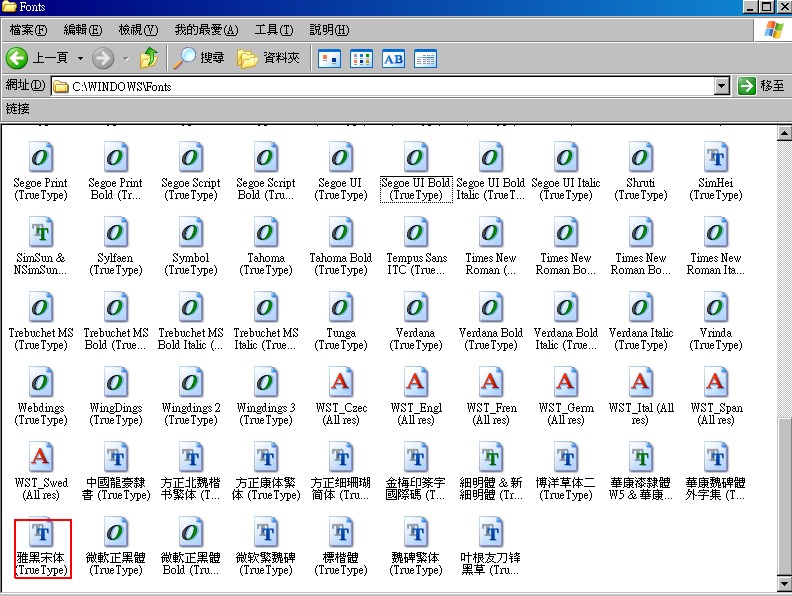Open the Back button history dropdown
Image resolution: width=792 pixels, height=596 pixels.
(80, 59)
